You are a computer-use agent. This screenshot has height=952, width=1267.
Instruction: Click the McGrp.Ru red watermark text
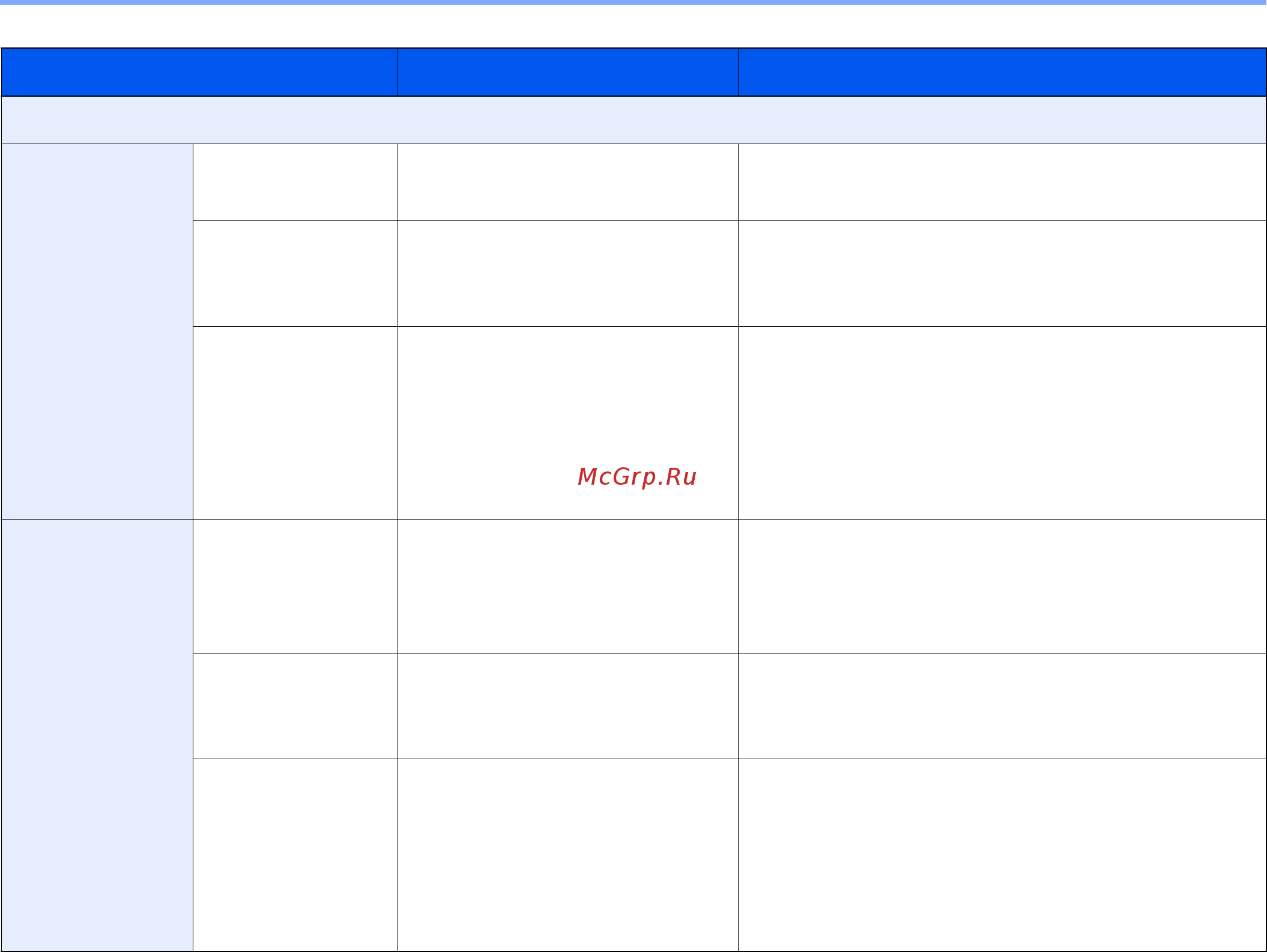(637, 476)
